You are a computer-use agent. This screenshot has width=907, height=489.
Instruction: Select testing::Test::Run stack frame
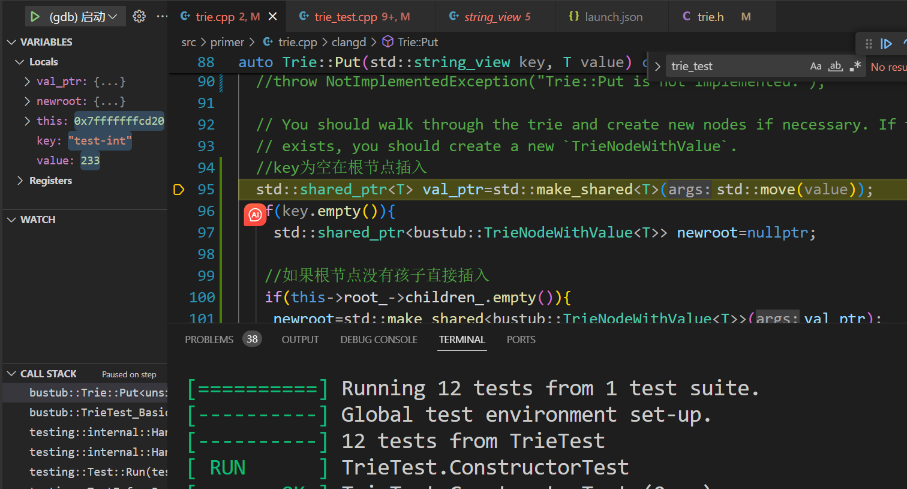(85, 472)
